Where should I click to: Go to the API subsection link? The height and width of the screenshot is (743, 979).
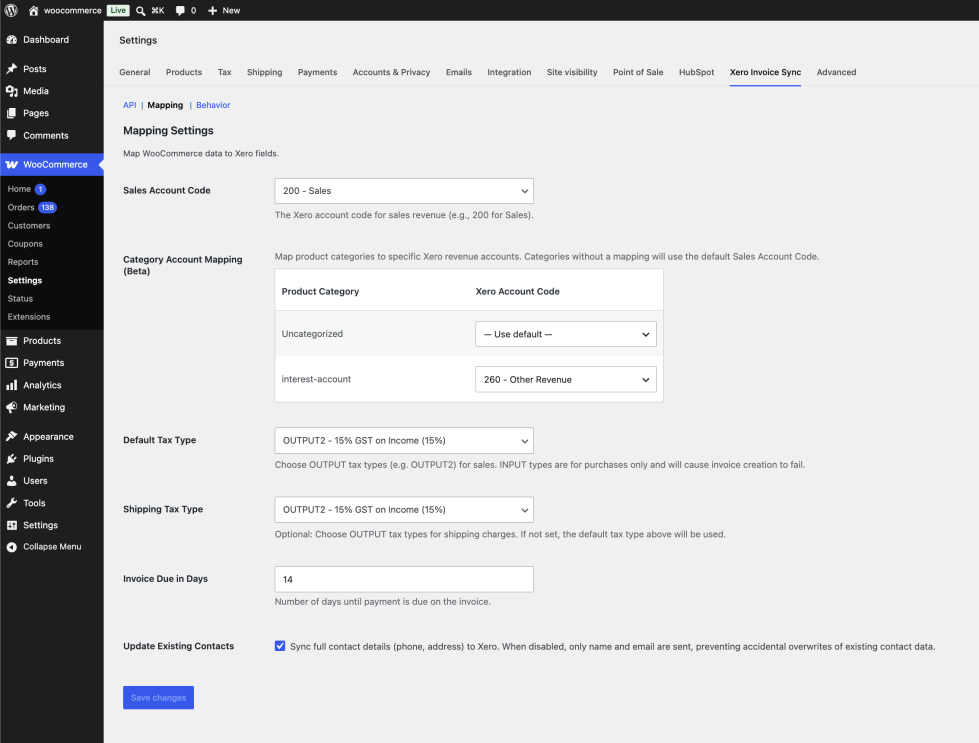[x=130, y=105]
